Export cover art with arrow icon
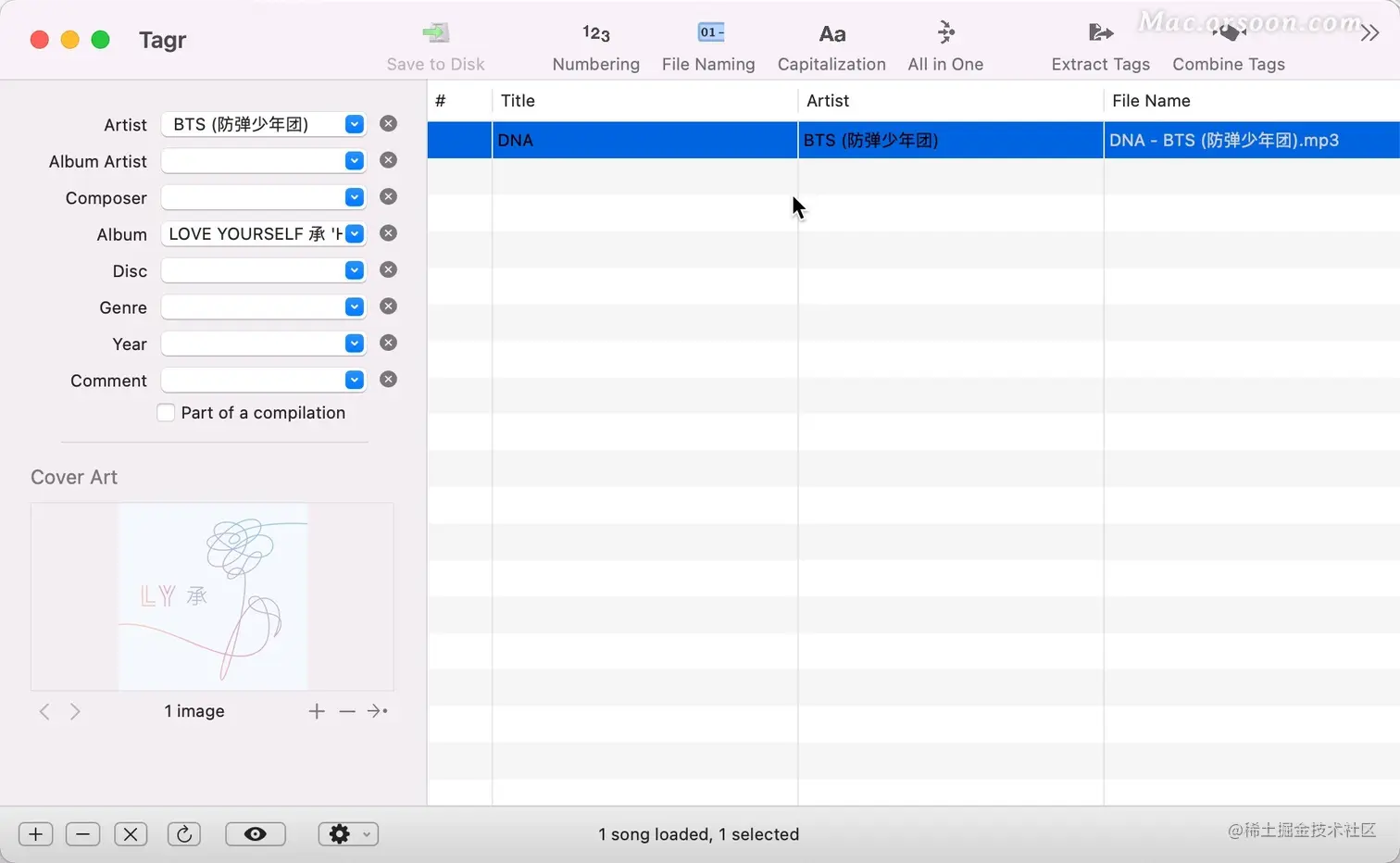 click(x=378, y=711)
